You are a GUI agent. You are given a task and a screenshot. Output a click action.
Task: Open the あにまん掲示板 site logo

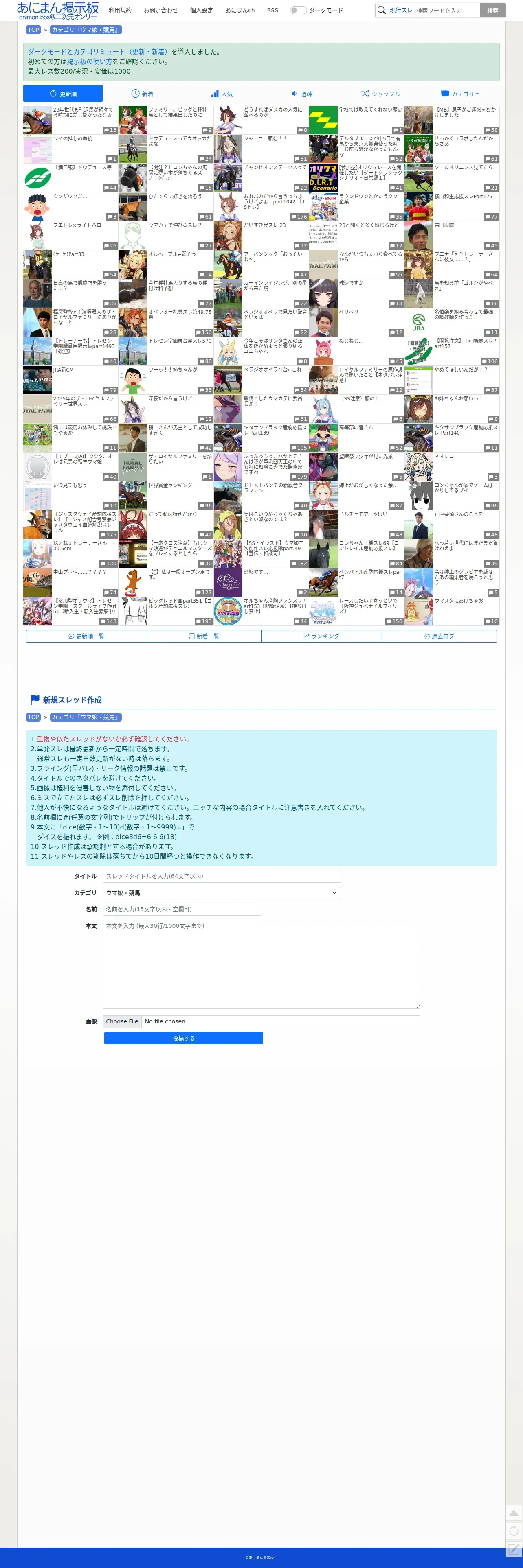coord(58,10)
